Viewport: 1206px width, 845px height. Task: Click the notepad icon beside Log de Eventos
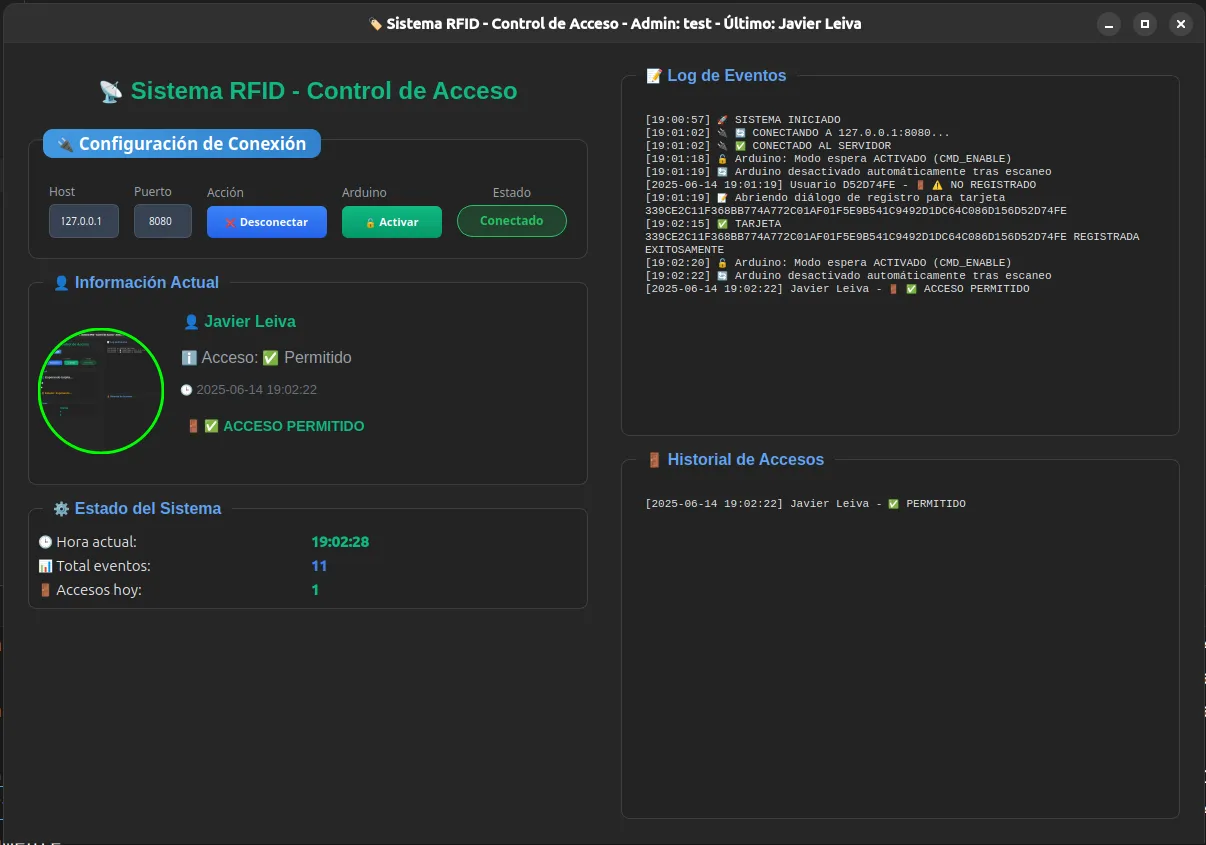pos(654,76)
